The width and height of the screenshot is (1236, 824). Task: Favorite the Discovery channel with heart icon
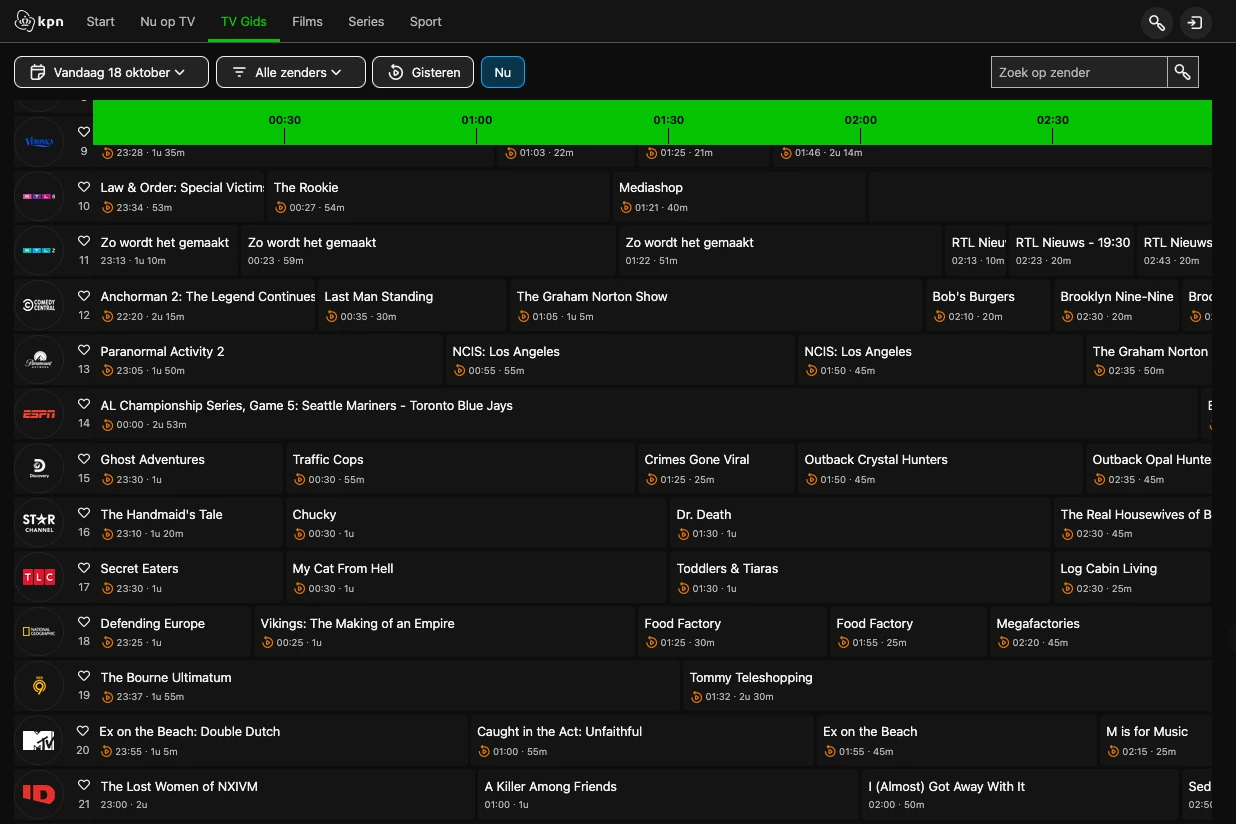84,459
